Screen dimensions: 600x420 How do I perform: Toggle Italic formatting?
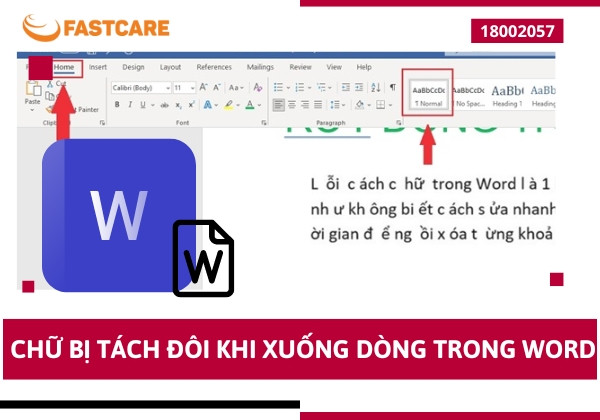(x=130, y=105)
